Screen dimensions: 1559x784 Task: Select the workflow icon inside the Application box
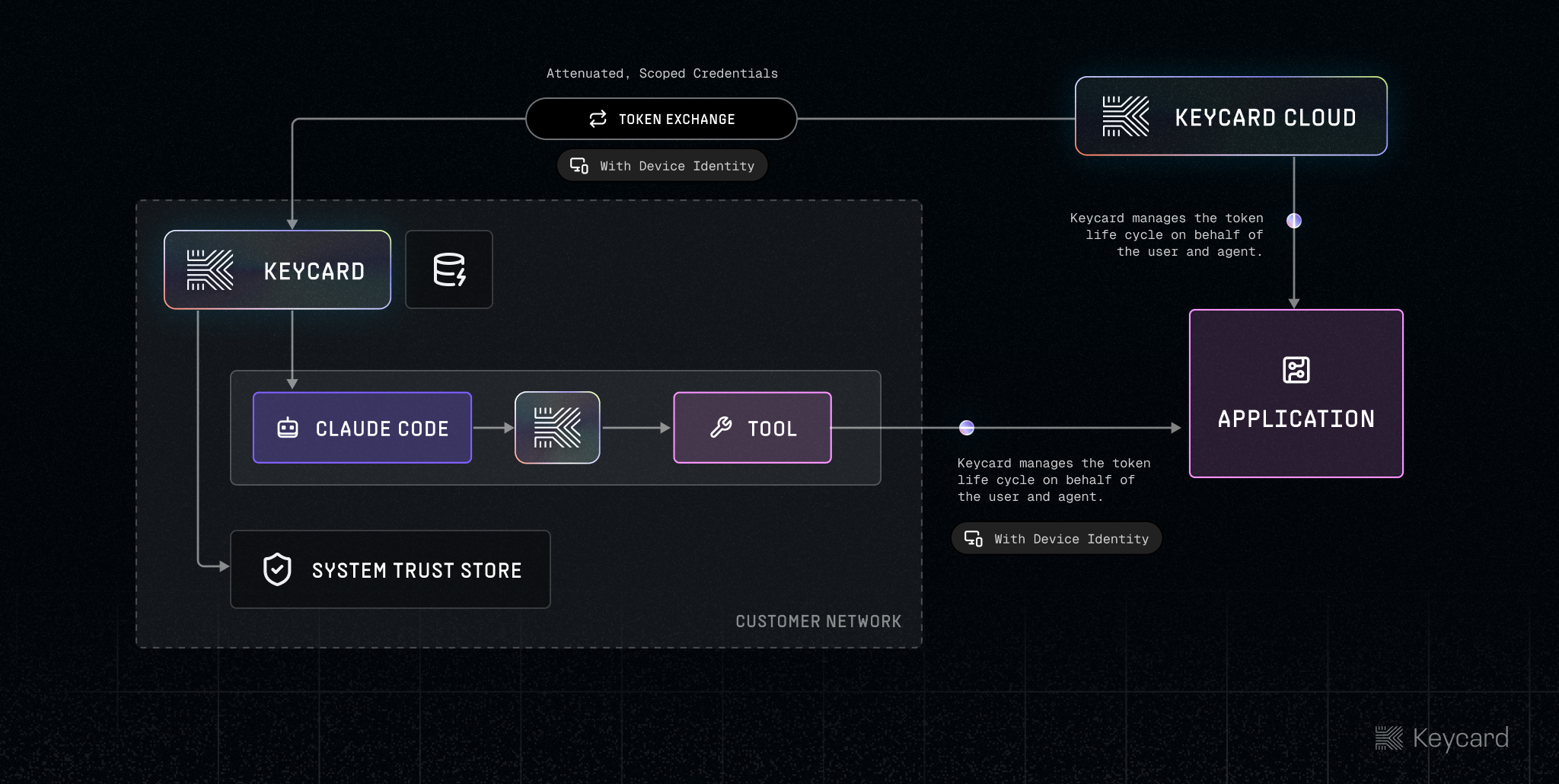[1296, 370]
